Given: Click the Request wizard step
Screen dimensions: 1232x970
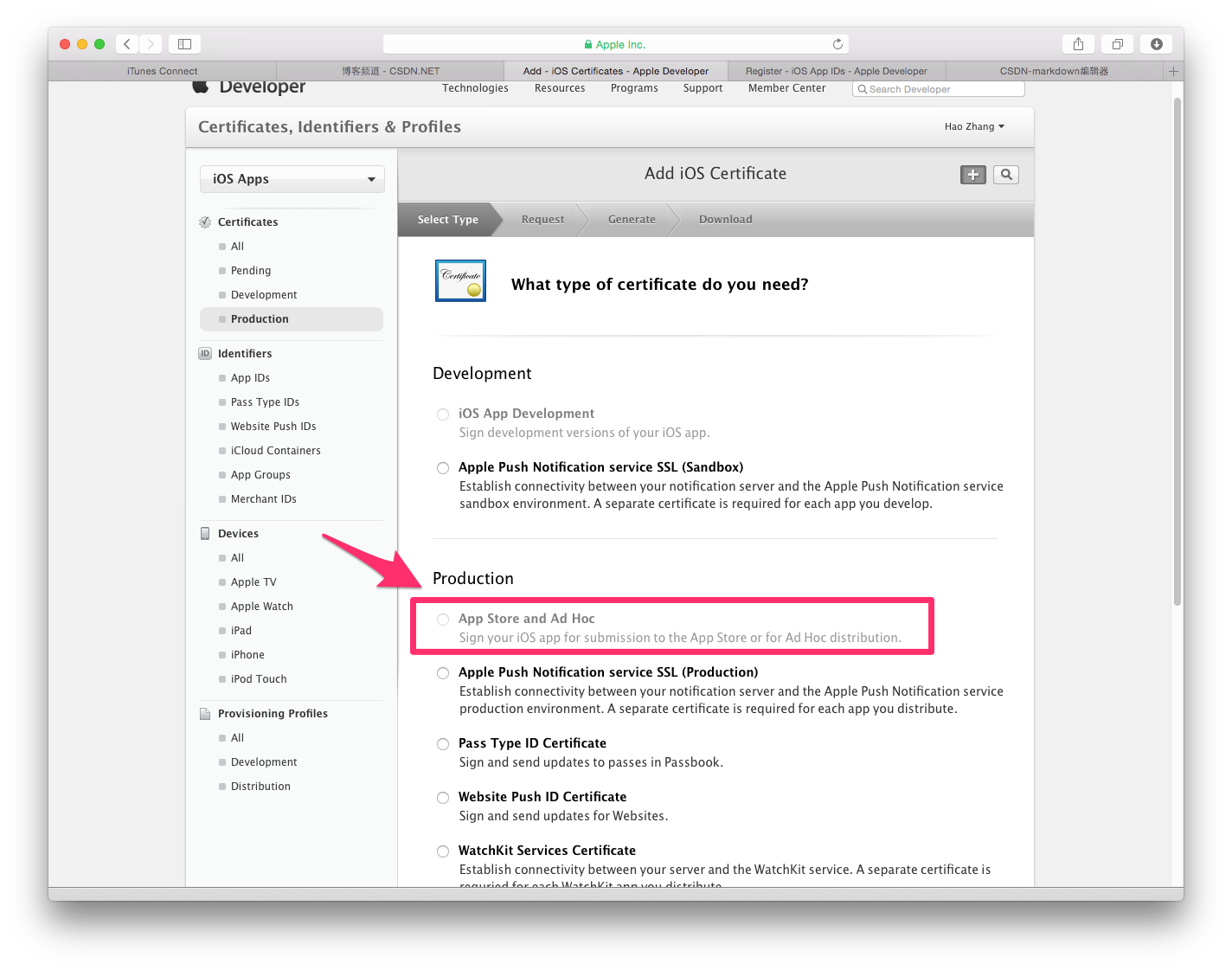Looking at the screenshot, I should [542, 220].
